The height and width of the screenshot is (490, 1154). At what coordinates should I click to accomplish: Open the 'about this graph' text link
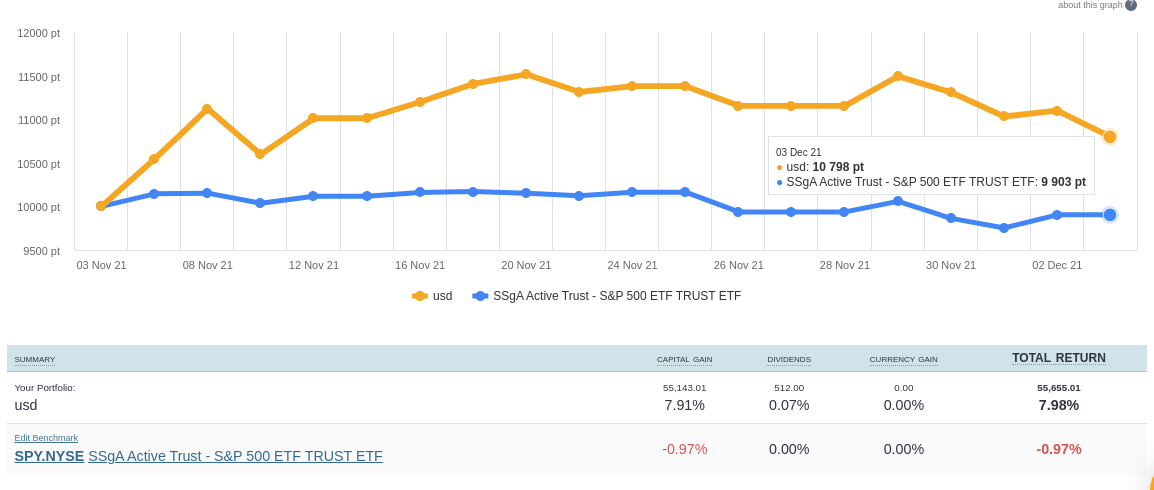point(1090,5)
